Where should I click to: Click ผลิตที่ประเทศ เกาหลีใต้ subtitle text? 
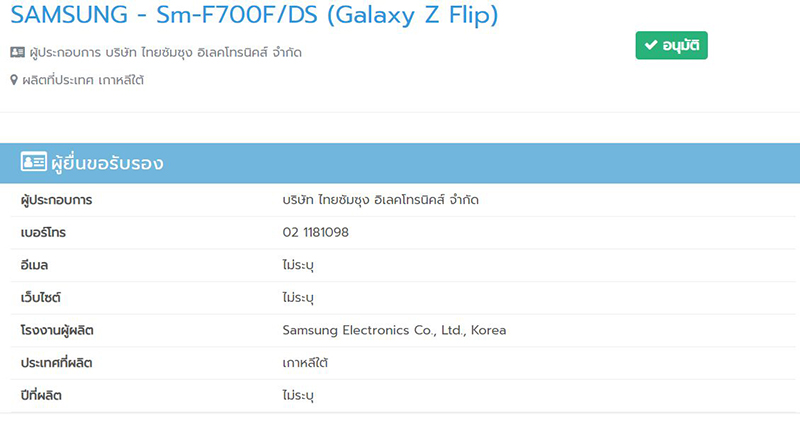83,80
